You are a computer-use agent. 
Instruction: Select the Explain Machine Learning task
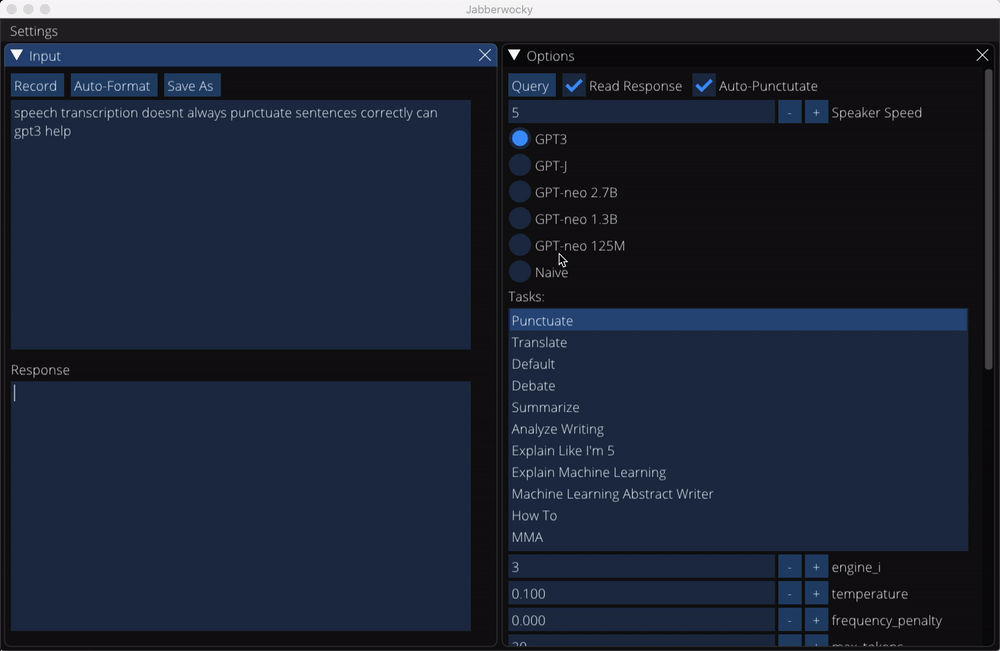click(x=738, y=472)
